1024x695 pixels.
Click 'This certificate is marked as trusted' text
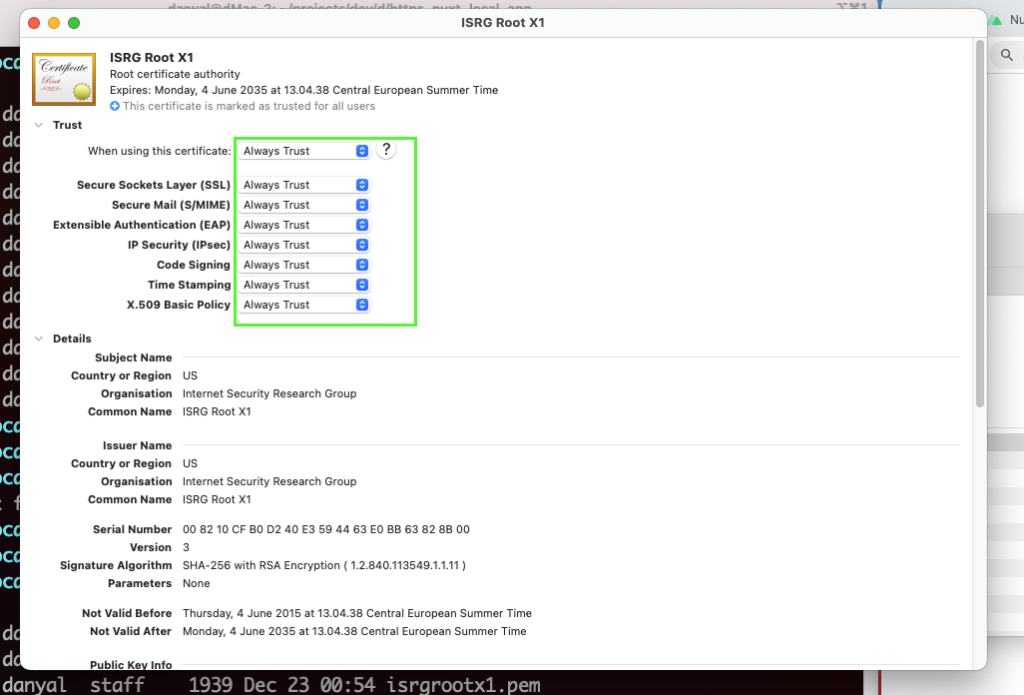point(249,106)
